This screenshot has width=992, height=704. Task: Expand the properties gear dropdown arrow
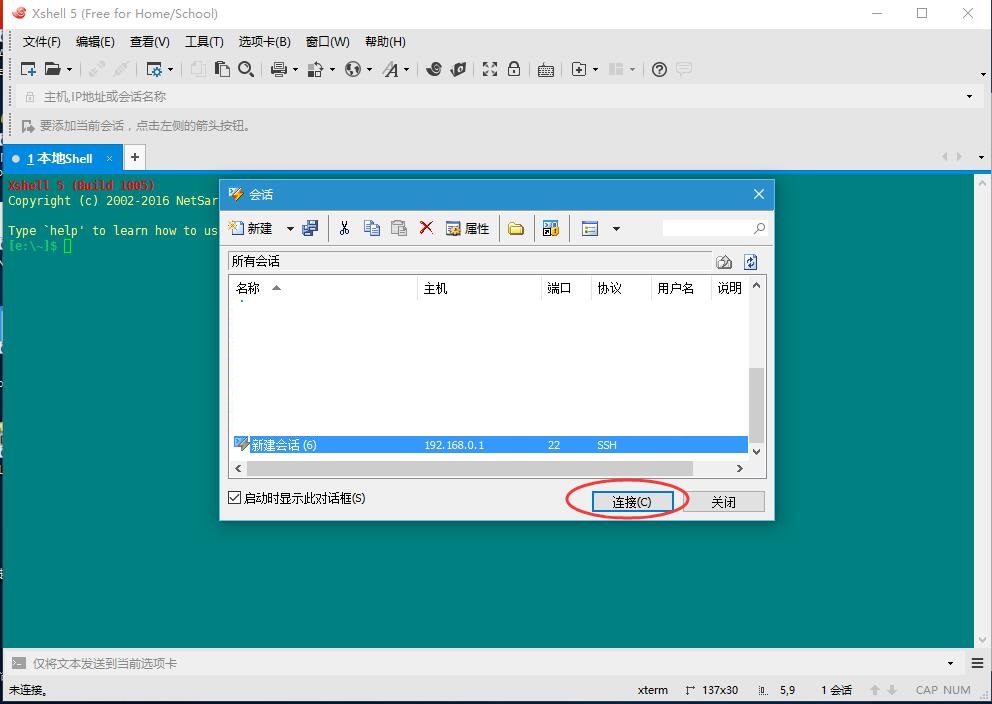pyautogui.click(x=170, y=70)
